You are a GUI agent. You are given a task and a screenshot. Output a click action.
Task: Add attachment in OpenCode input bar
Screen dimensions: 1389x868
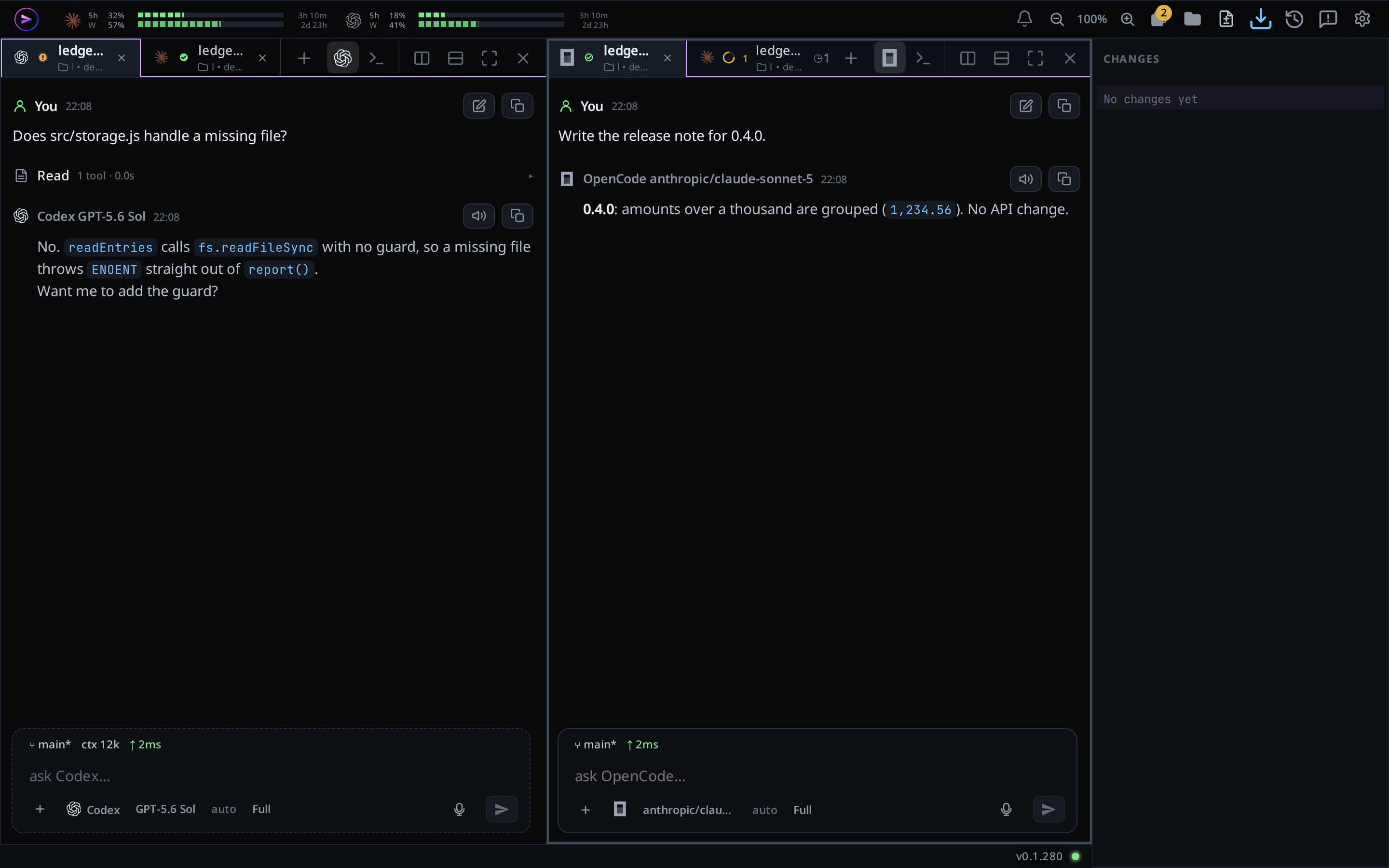[586, 810]
